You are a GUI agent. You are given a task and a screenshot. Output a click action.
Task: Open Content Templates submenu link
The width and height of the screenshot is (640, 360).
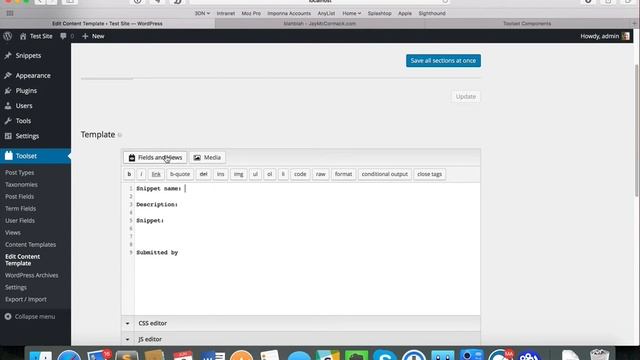coord(31,244)
